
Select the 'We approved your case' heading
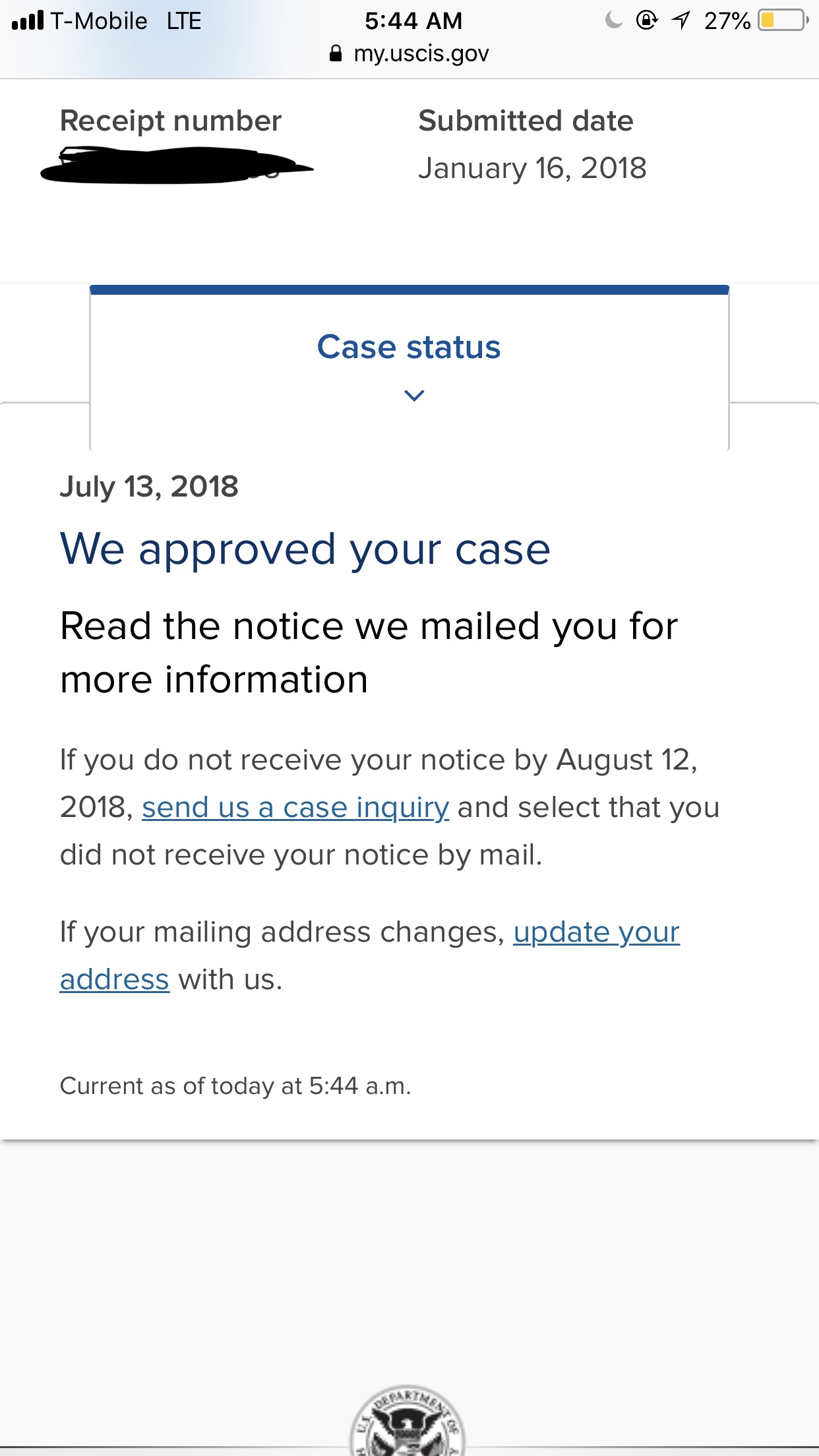click(x=305, y=549)
